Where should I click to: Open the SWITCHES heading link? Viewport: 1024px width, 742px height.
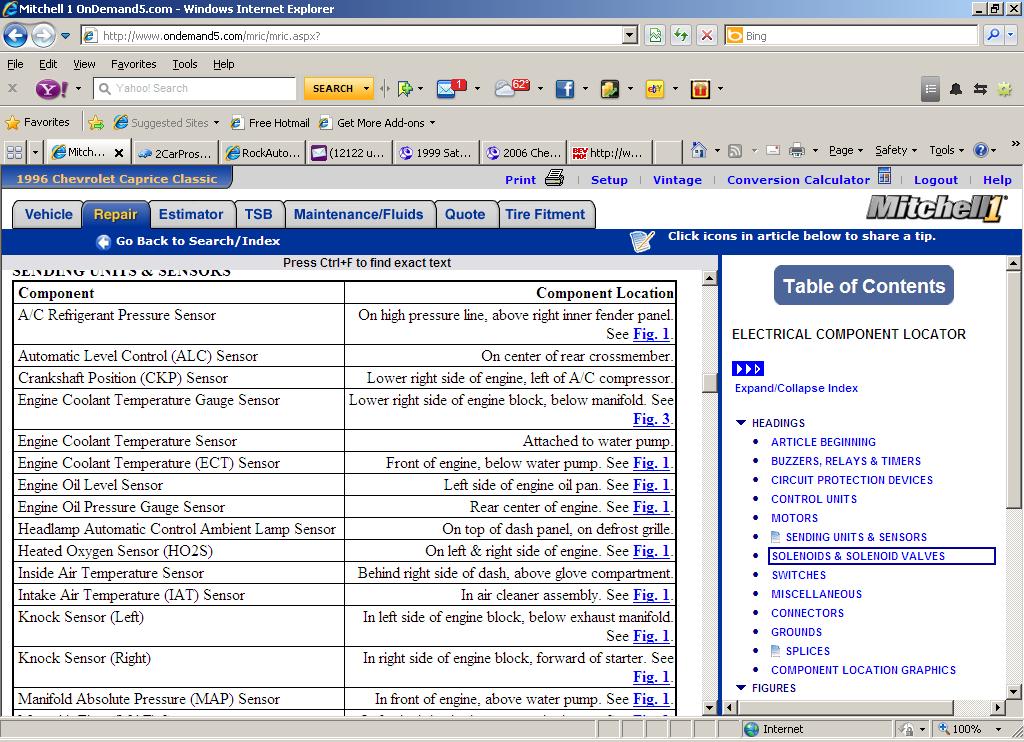click(798, 575)
